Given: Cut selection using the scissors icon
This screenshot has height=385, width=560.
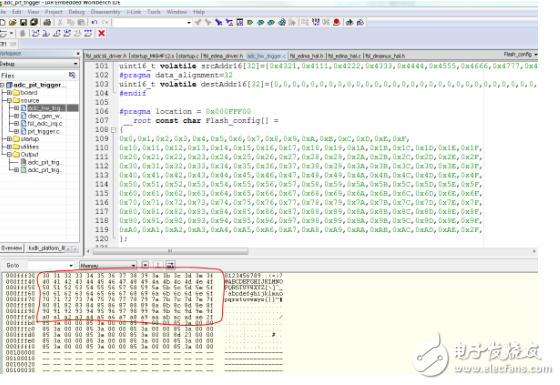Looking at the screenshot, I should point(60,22).
